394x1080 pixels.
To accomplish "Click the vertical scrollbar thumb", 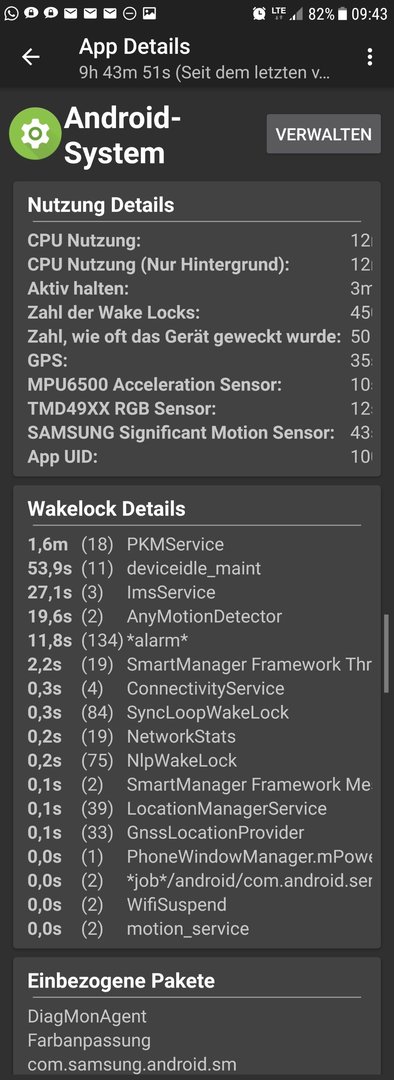I will [x=386, y=652].
